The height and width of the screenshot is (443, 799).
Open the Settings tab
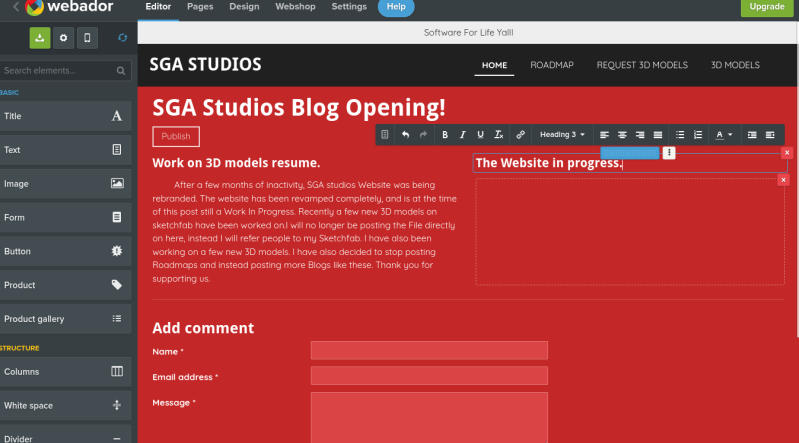(349, 7)
